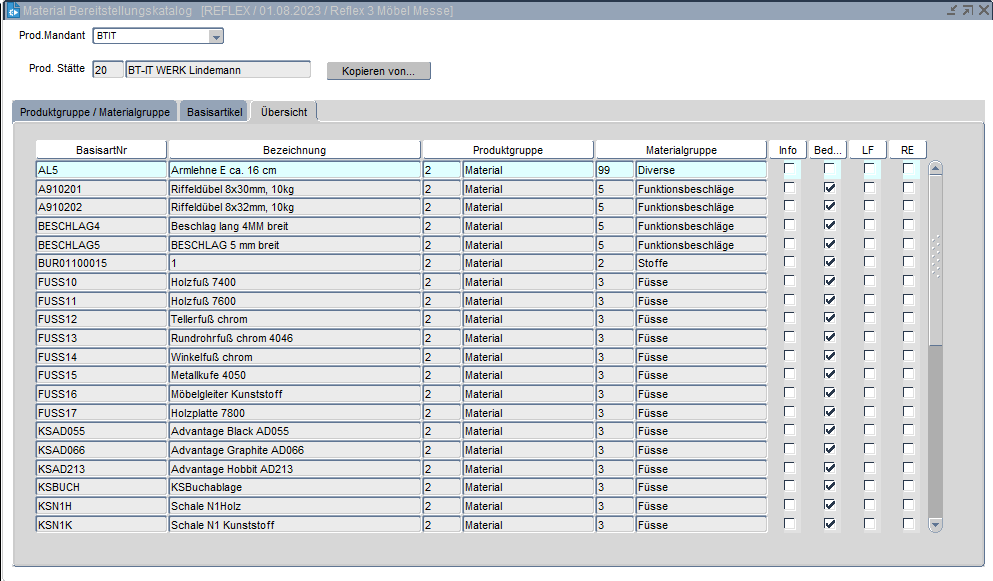Click the window icon in the title bar
This screenshot has width=993, height=581.
[x=13, y=11]
